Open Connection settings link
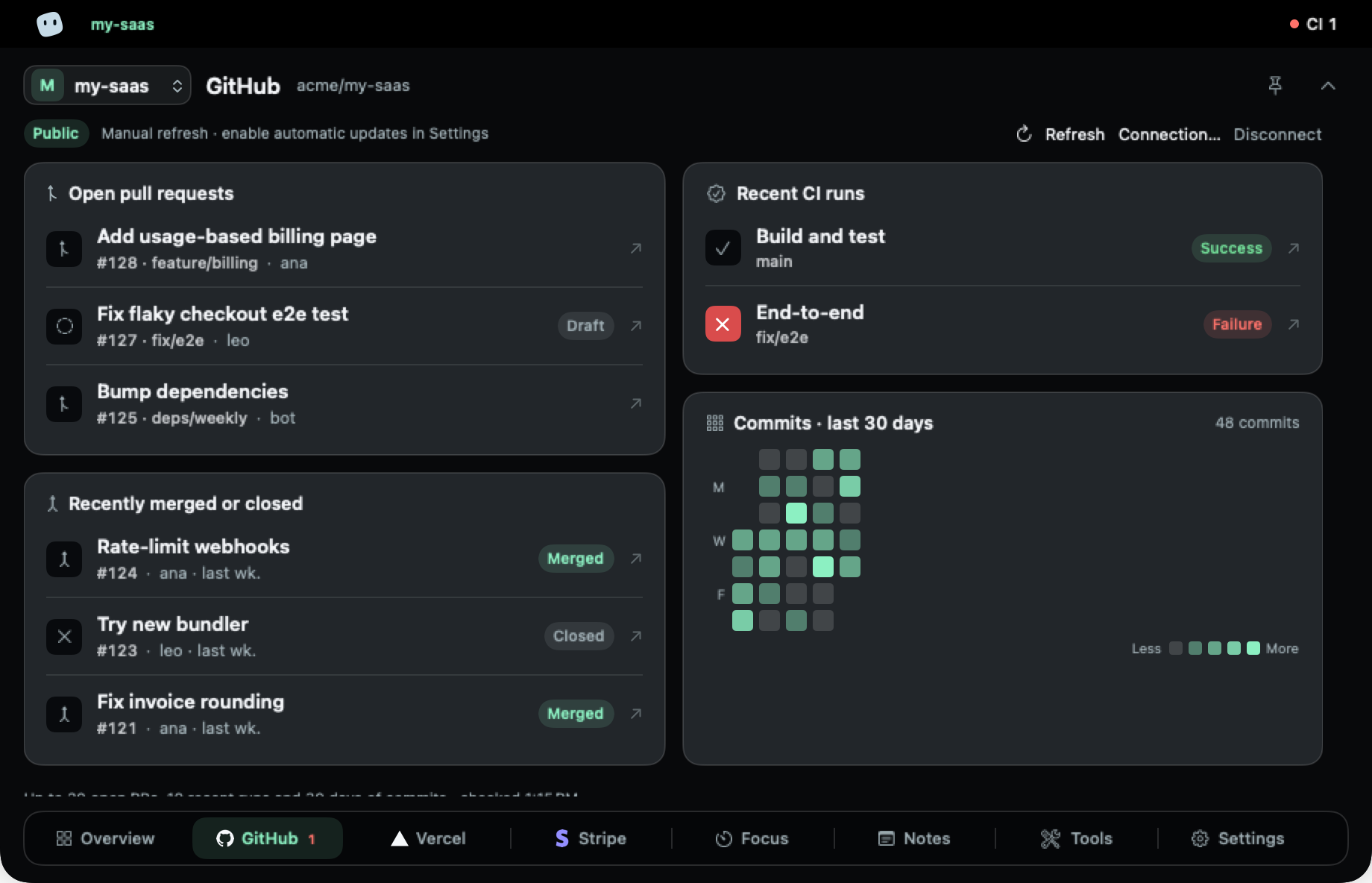The image size is (1372, 883). tap(1169, 134)
